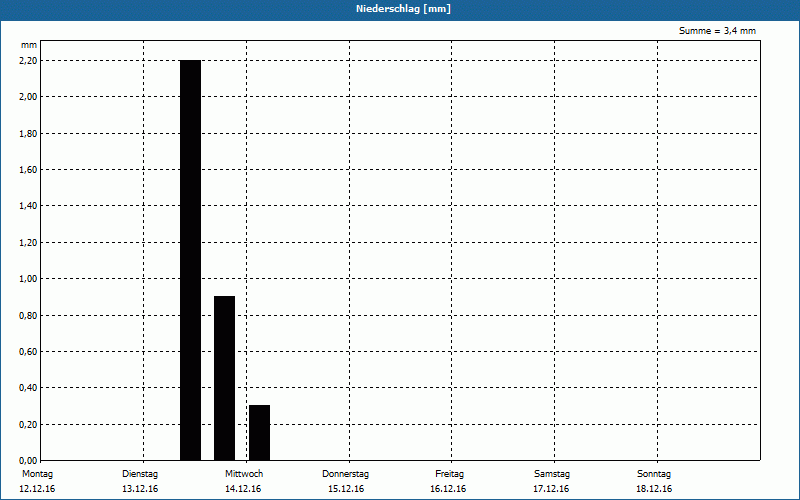Click the Freitag day label
Screen dimensions: 800x500
coord(449,474)
